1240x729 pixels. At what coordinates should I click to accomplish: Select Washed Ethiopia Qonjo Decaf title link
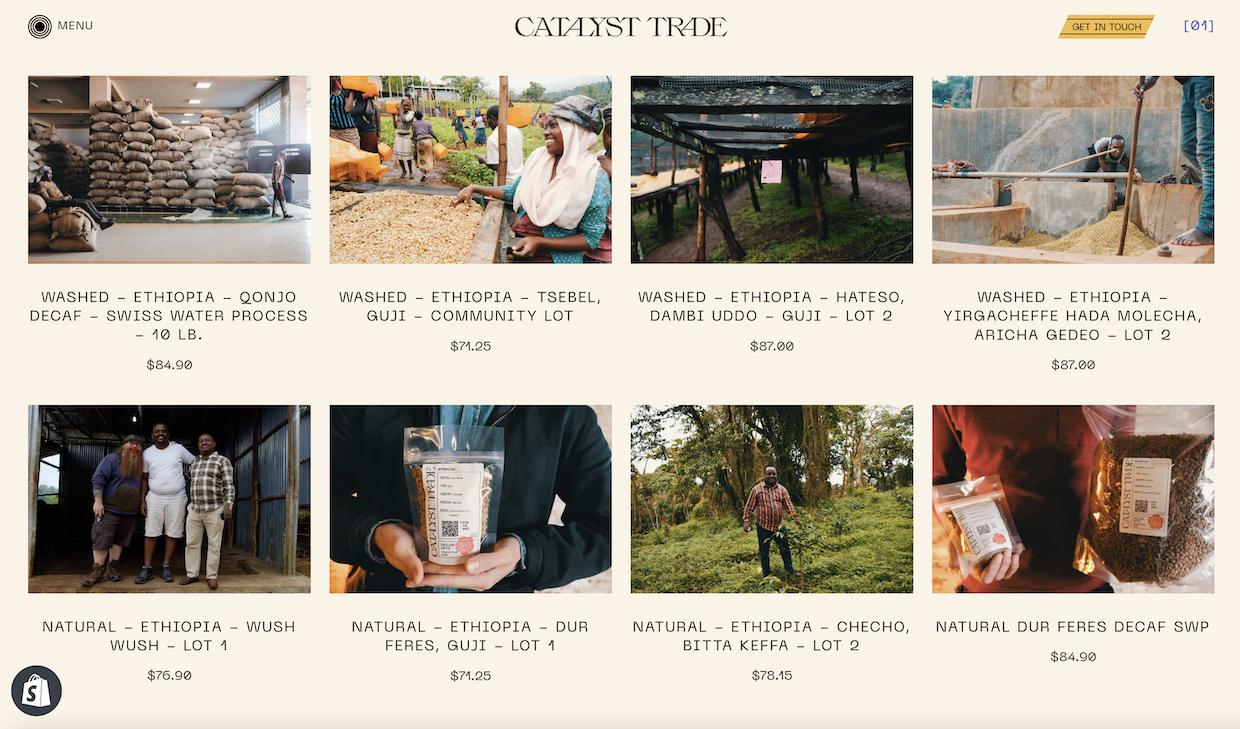coord(169,316)
